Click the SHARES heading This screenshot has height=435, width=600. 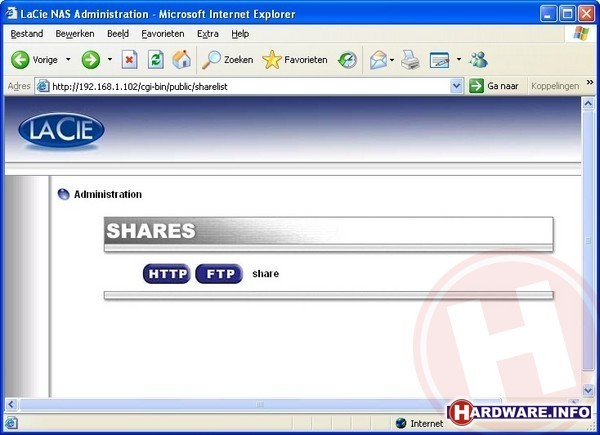point(151,231)
